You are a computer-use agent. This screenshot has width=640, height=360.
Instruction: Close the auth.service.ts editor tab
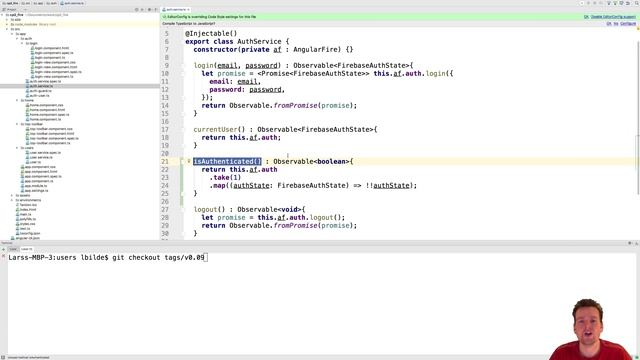pos(188,9)
